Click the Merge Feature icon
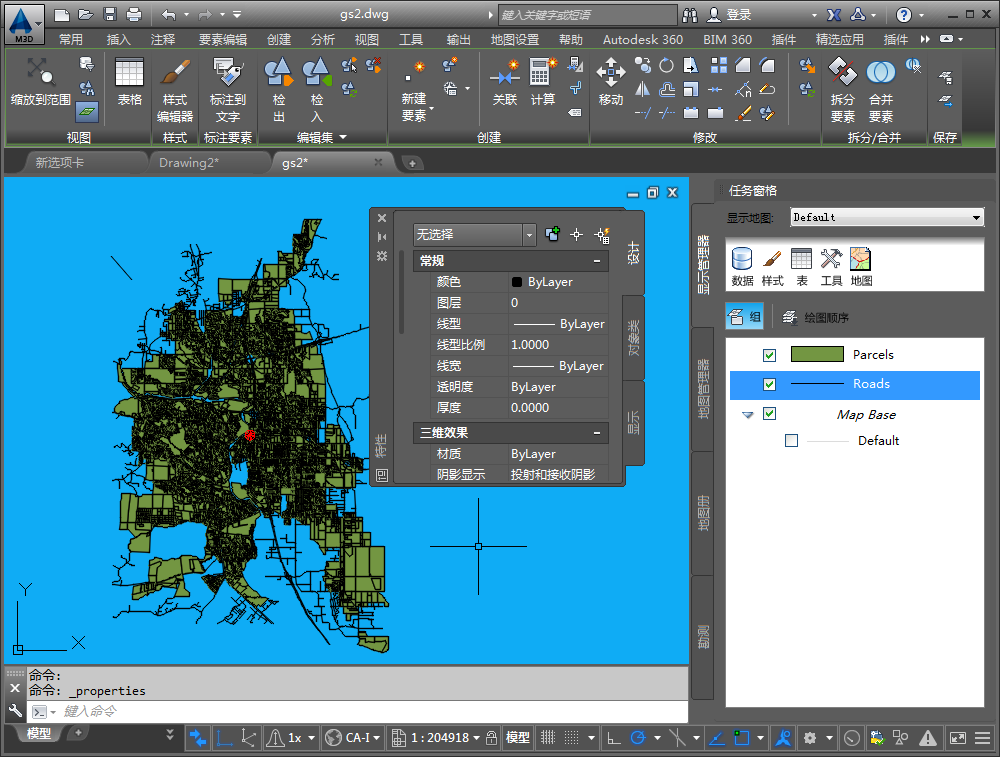The image size is (1000, 757). [x=880, y=73]
